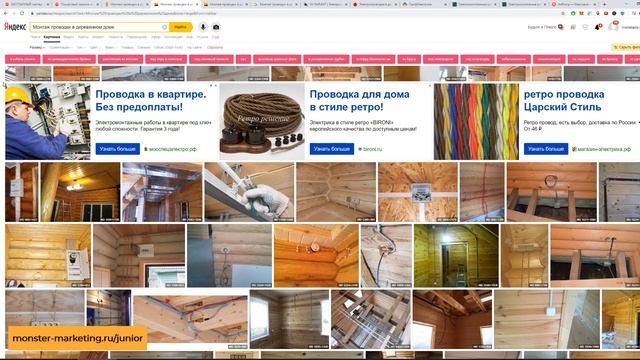Click the На сайте filter

[x=194, y=47]
